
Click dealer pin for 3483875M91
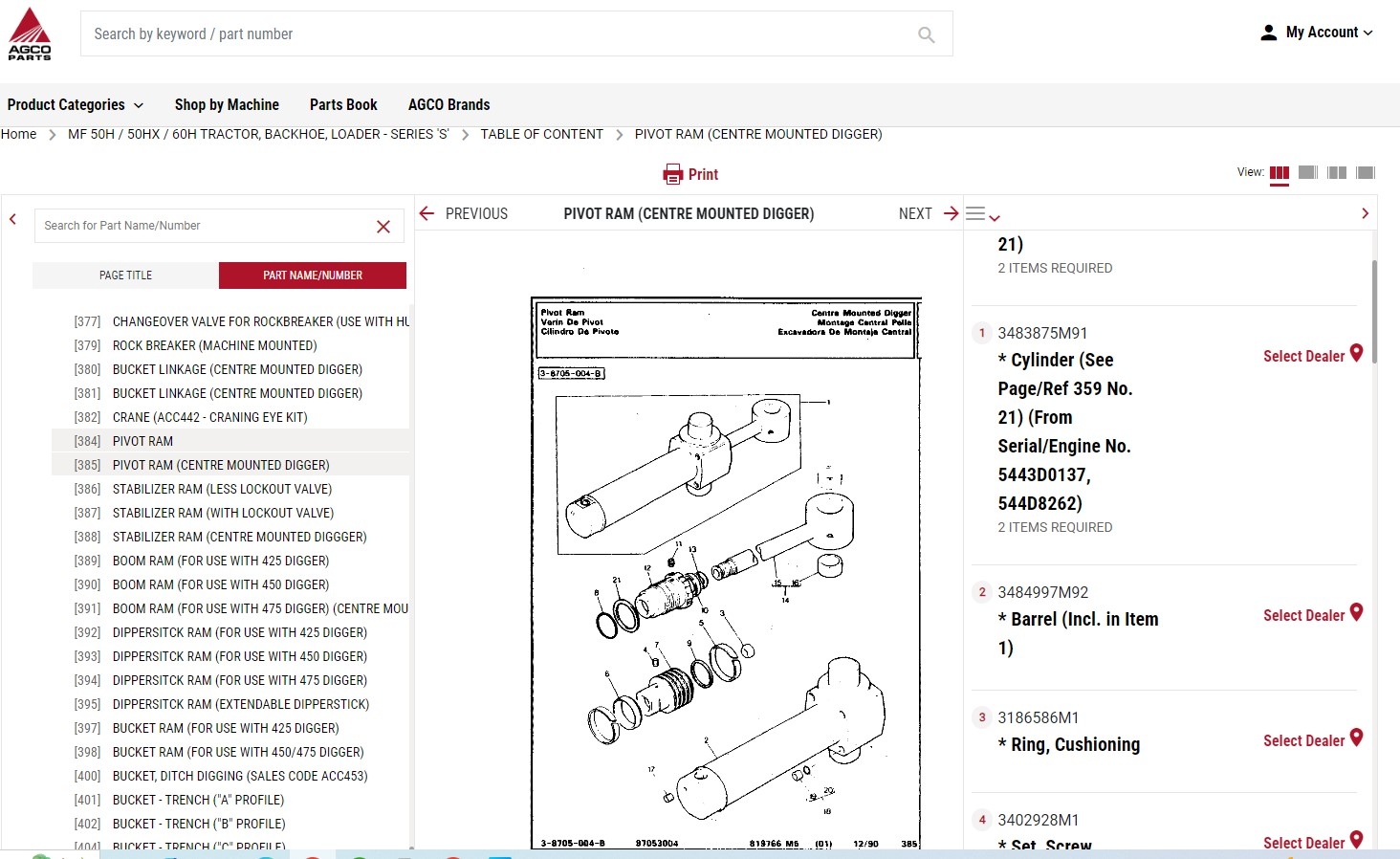(x=1356, y=353)
